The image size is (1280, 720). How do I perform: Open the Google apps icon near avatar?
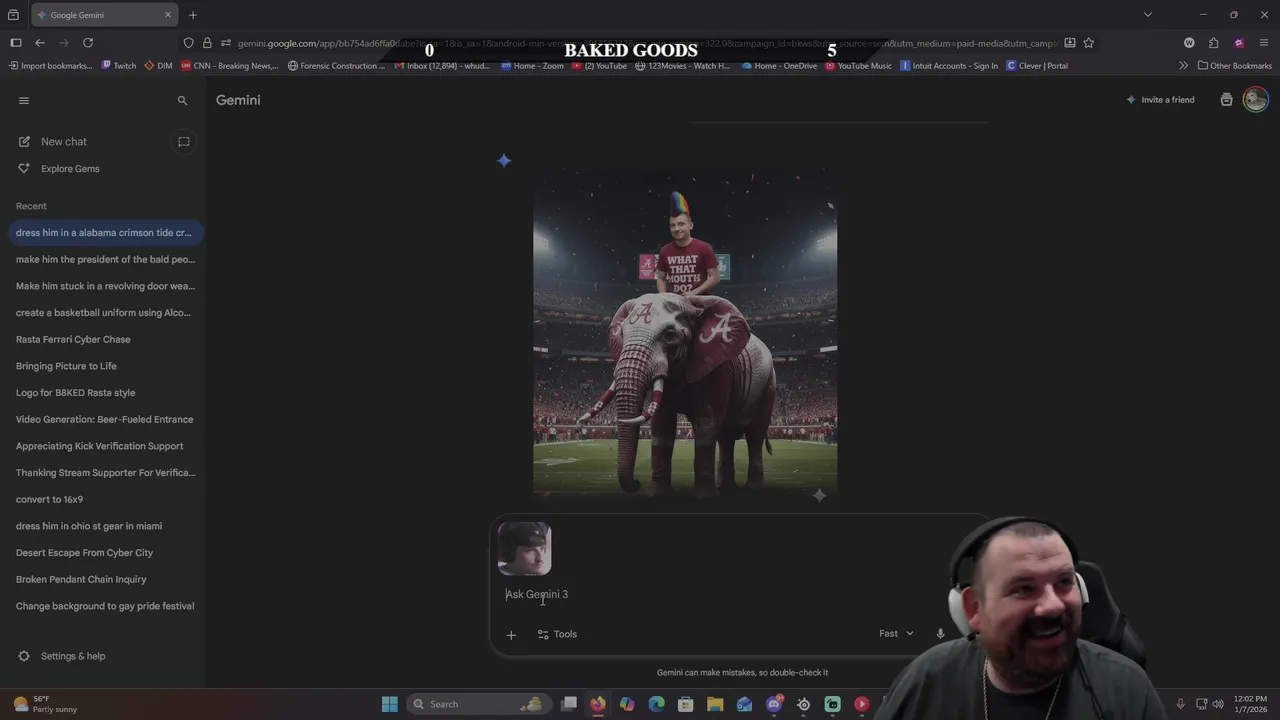(x=1226, y=100)
